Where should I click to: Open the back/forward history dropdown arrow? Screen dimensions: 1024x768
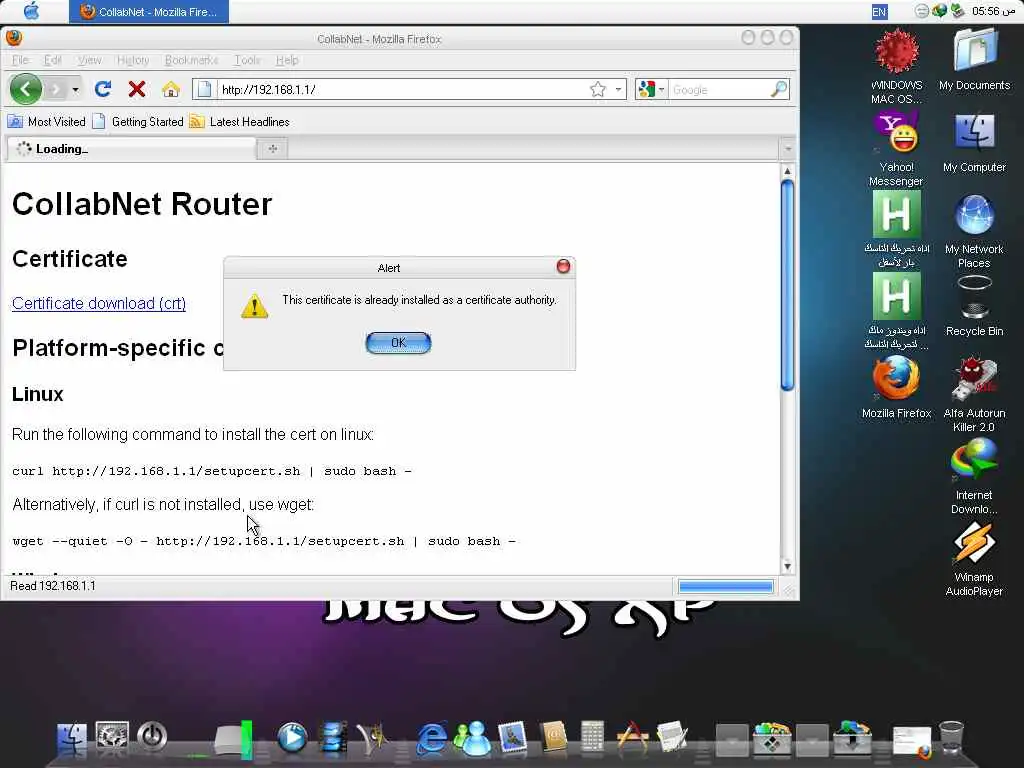click(76, 89)
